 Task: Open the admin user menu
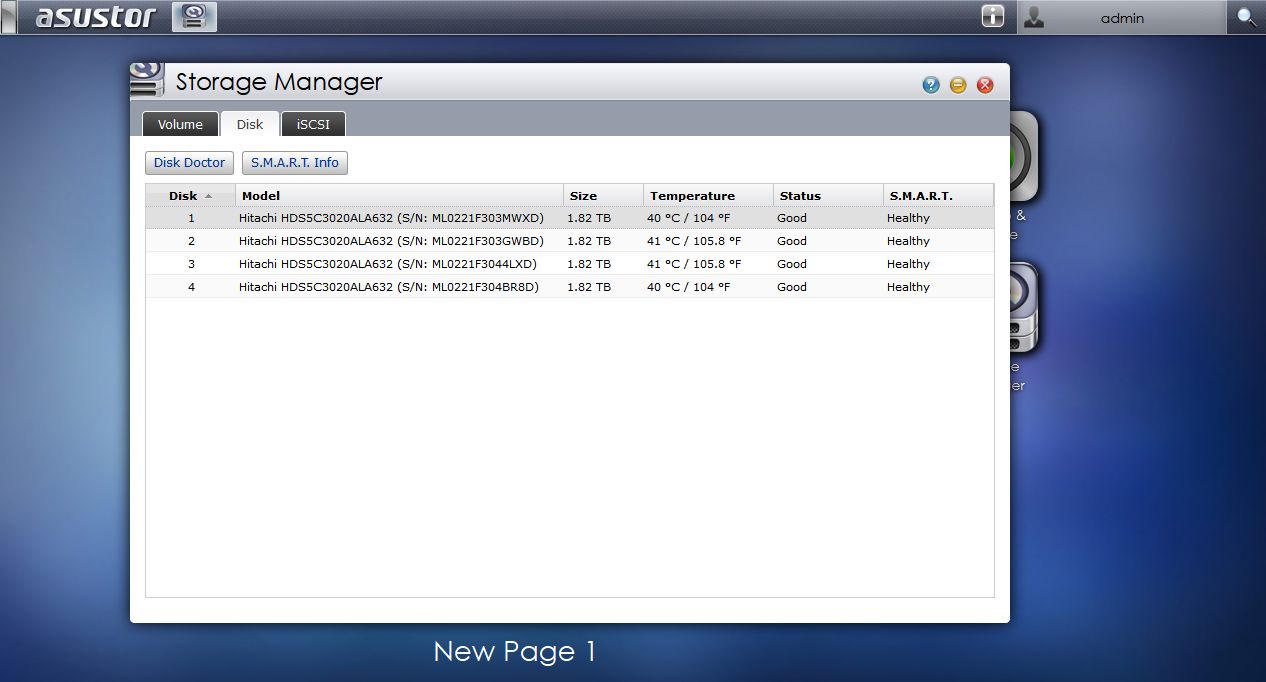(1121, 18)
